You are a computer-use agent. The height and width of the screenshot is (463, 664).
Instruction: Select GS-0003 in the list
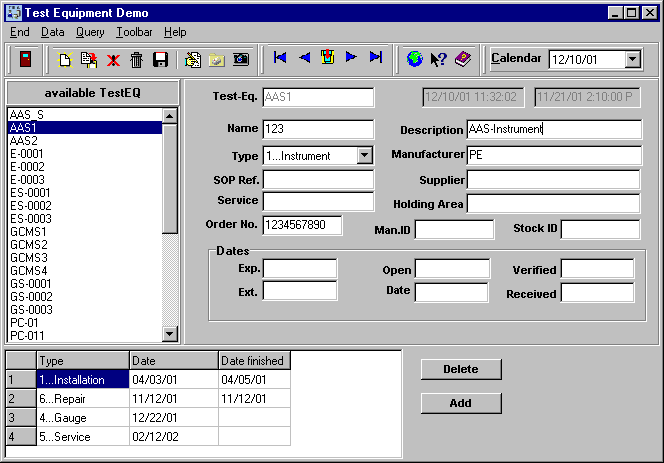tap(85, 310)
